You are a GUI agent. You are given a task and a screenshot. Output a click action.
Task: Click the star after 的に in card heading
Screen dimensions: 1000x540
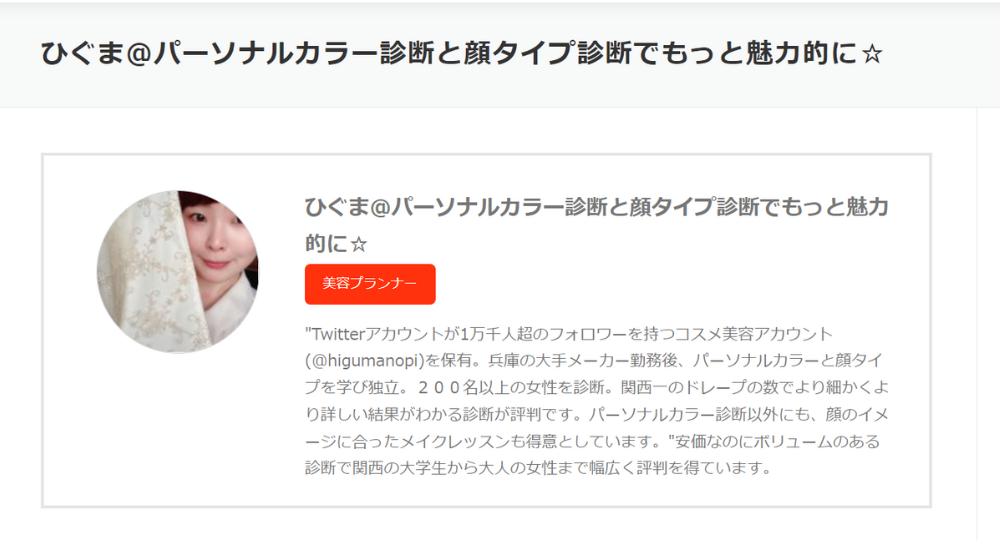coord(359,244)
